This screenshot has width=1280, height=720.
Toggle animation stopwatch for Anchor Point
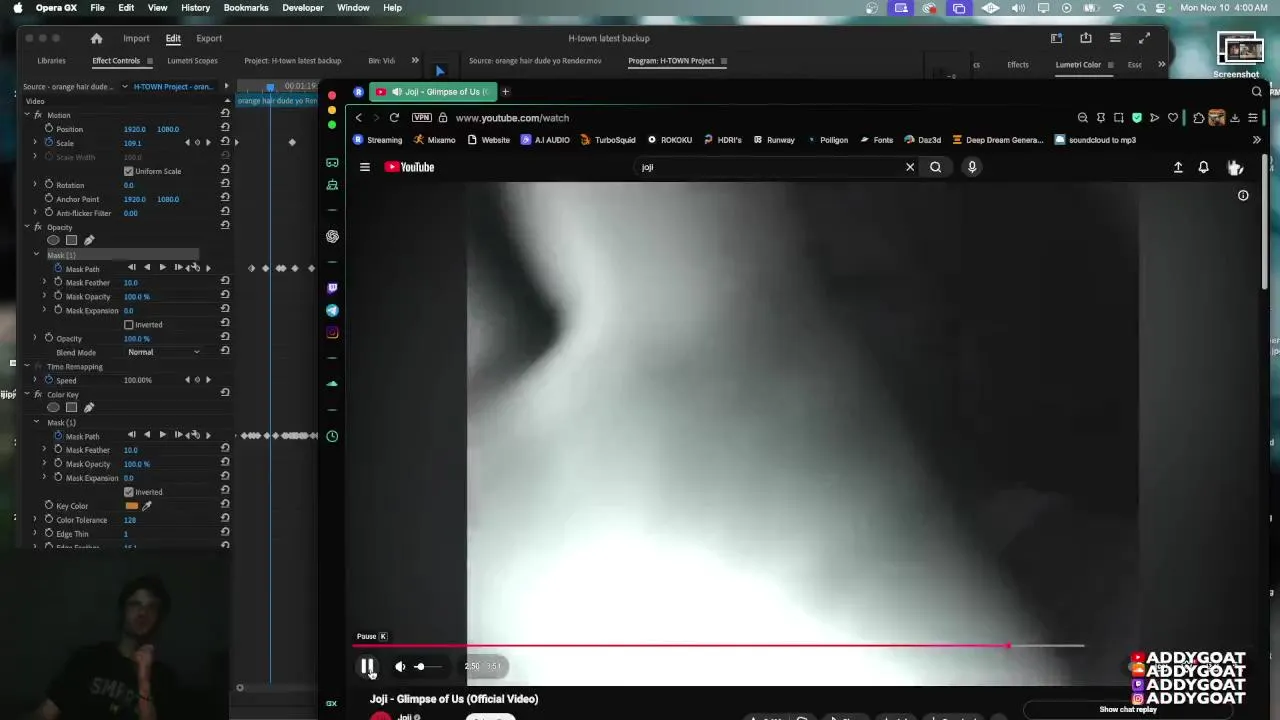(x=48, y=199)
